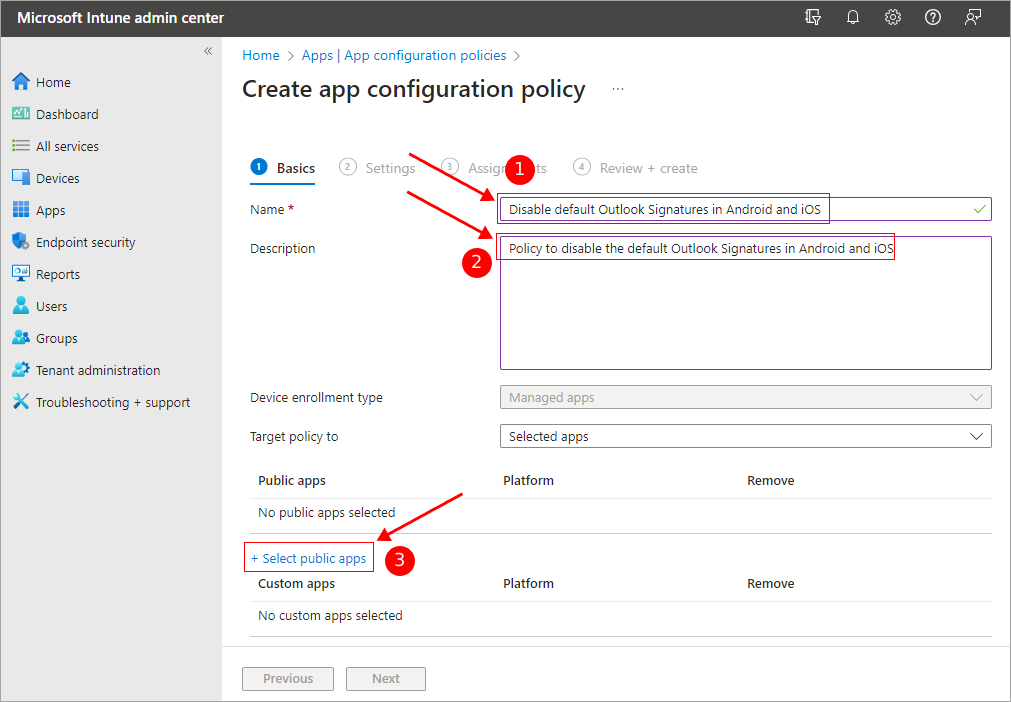Image resolution: width=1011 pixels, height=702 pixels.
Task: Click the Devices monitor icon
Action: (21, 178)
